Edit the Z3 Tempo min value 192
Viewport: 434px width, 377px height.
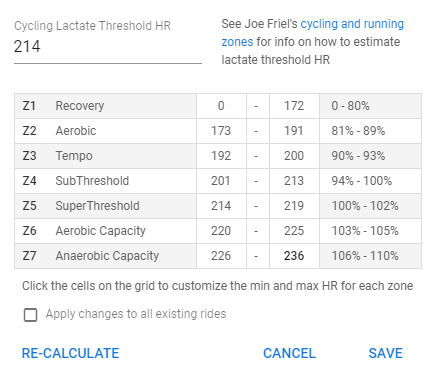pyautogui.click(x=221, y=156)
